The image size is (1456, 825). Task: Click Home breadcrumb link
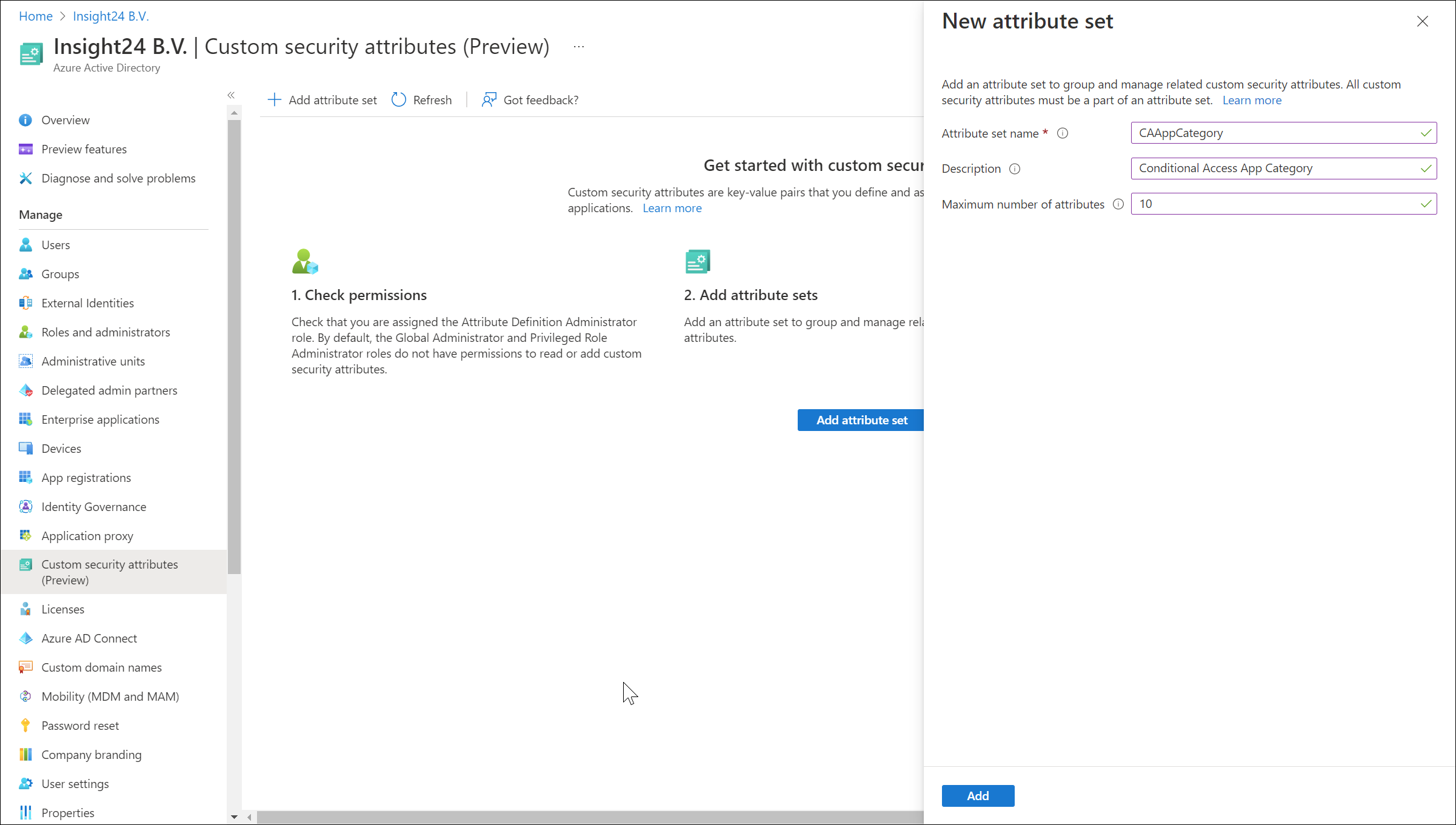[x=36, y=16]
